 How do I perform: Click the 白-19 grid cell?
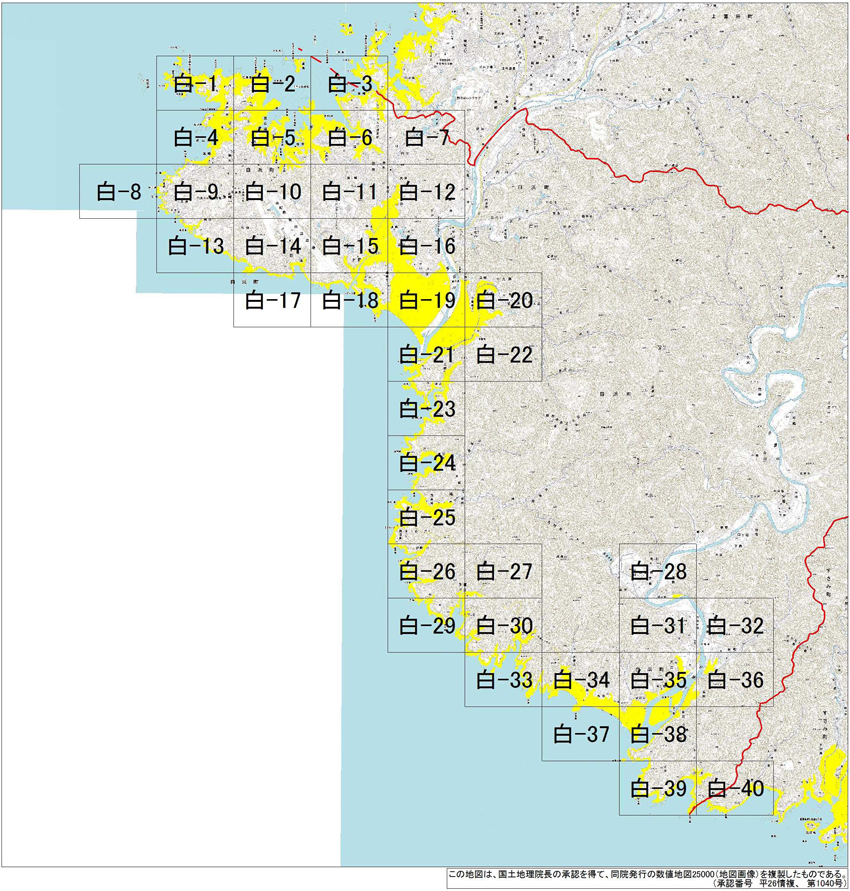click(x=427, y=300)
